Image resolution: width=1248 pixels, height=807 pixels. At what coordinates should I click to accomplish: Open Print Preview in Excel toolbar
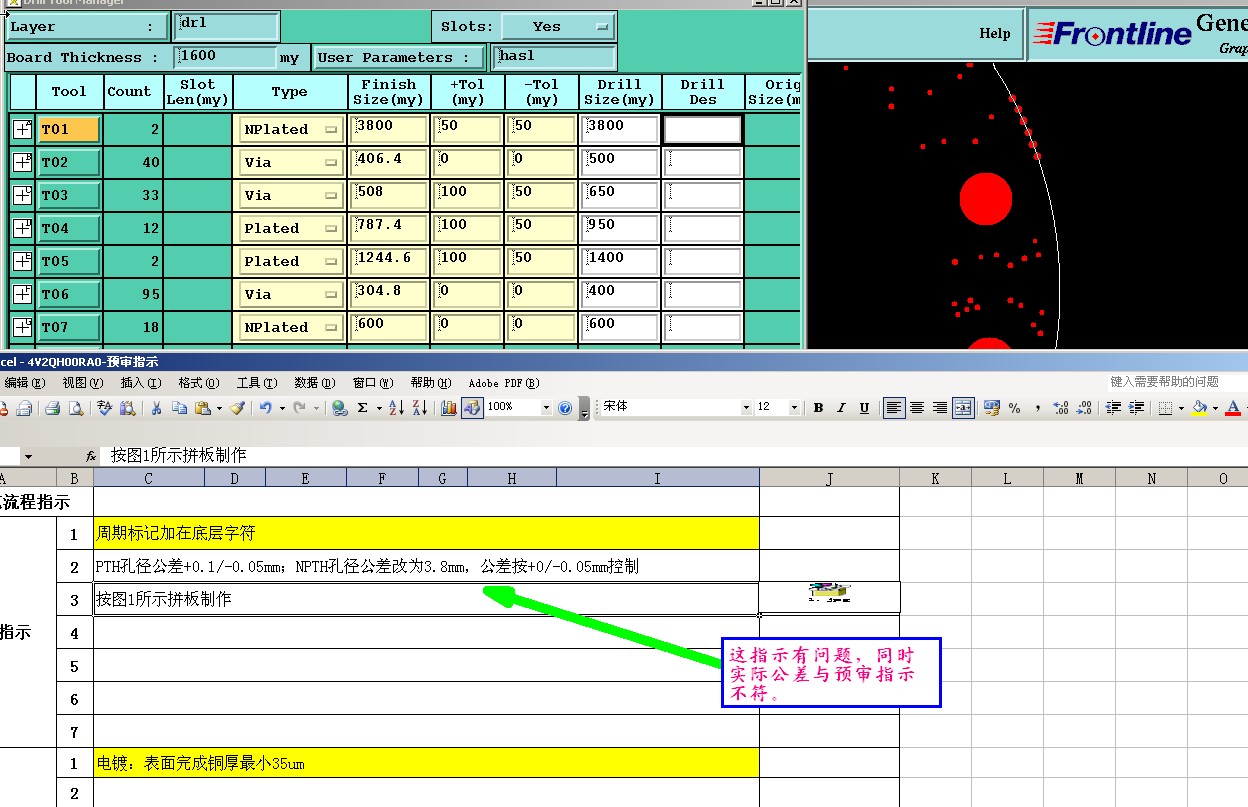click(x=75, y=408)
